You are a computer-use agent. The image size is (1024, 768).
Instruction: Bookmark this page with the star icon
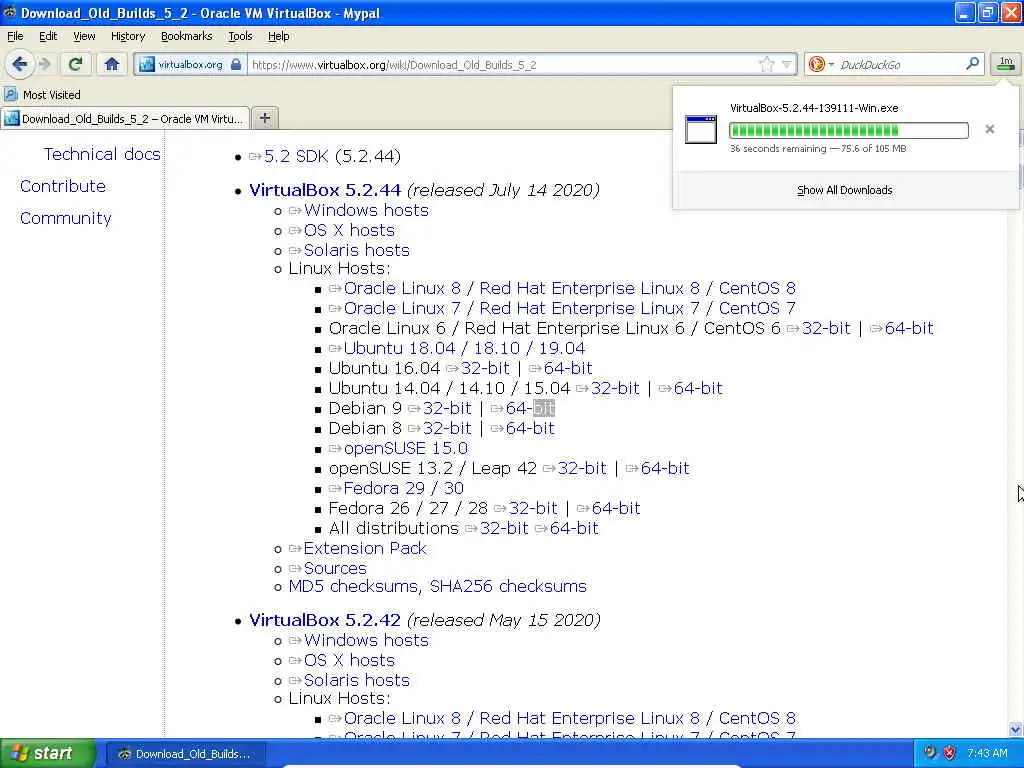[x=767, y=64]
